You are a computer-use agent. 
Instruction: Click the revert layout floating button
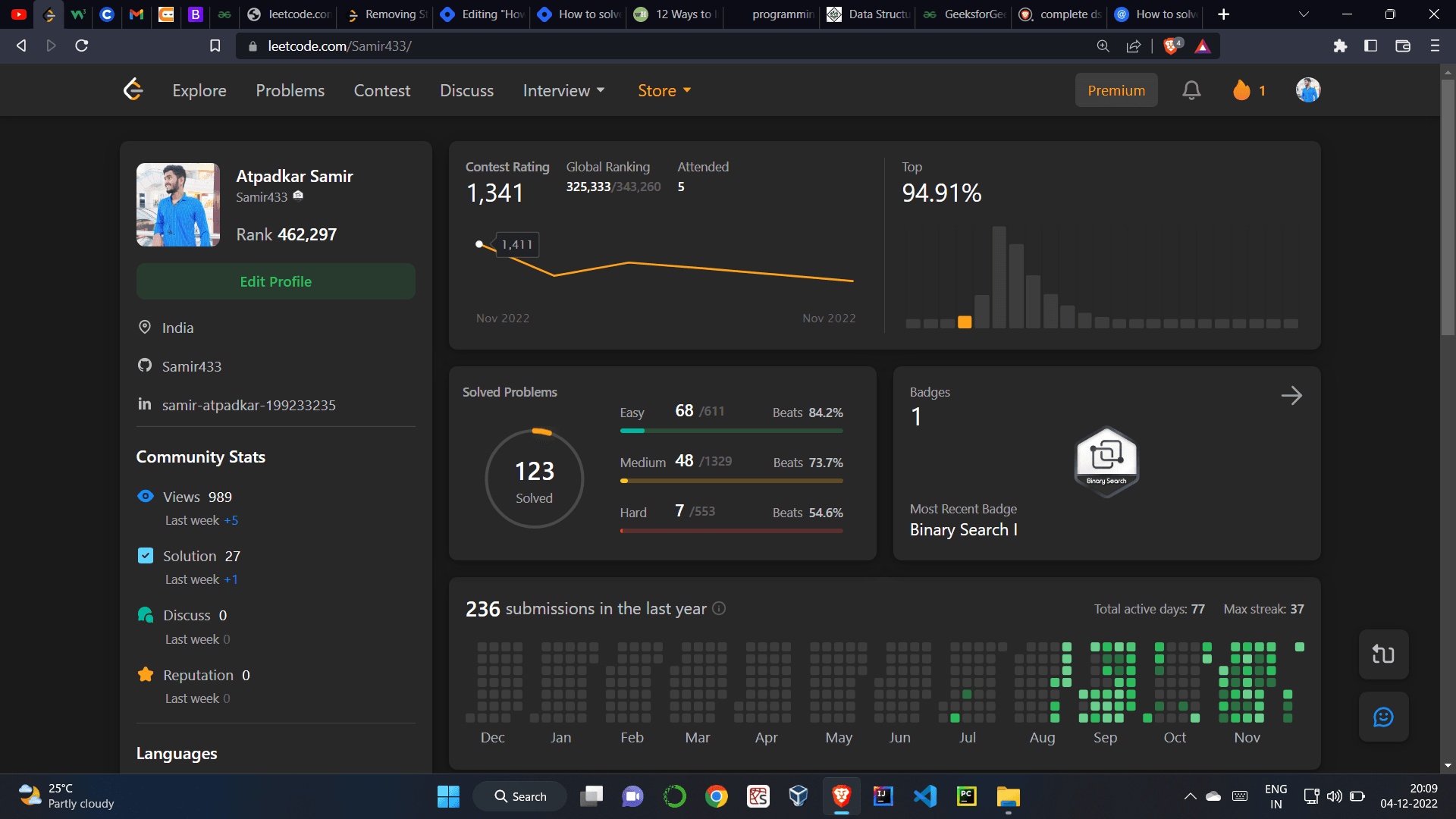tap(1383, 654)
